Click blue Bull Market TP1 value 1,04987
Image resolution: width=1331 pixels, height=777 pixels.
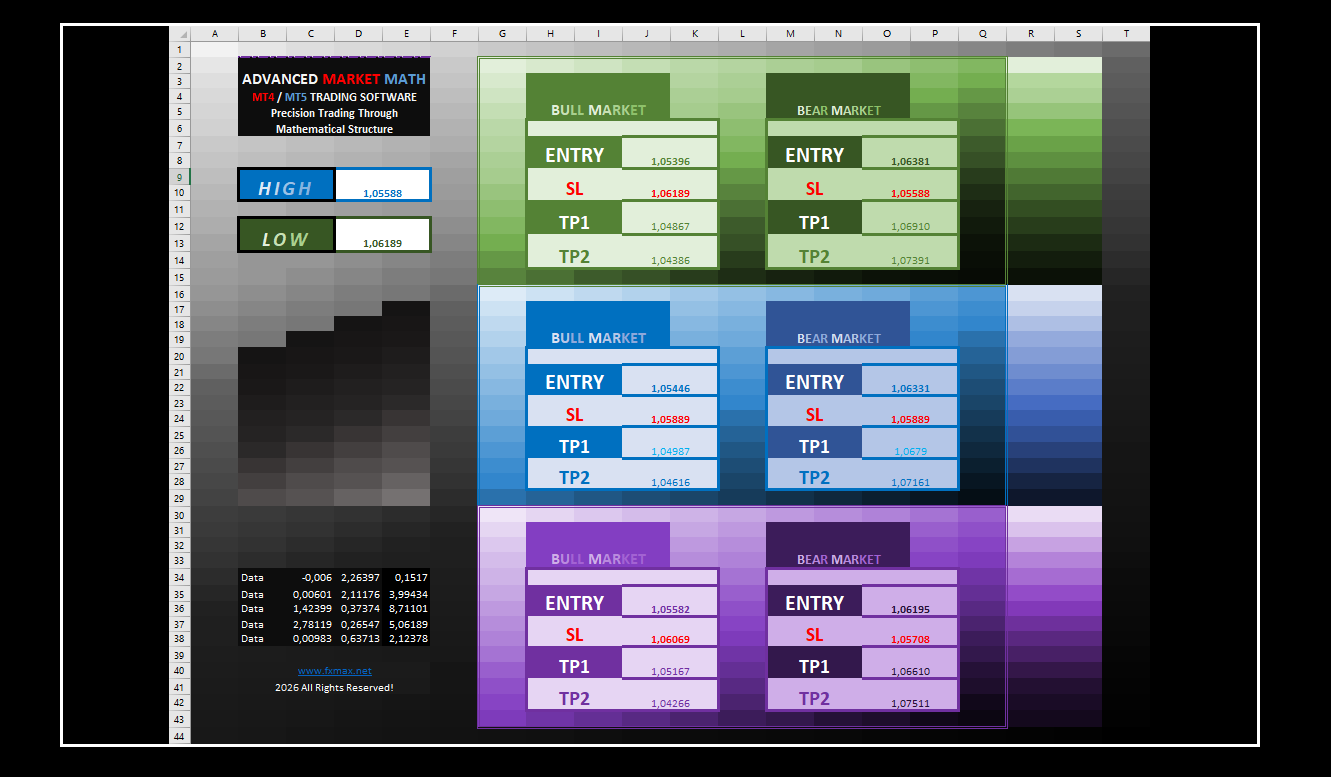coord(669,445)
